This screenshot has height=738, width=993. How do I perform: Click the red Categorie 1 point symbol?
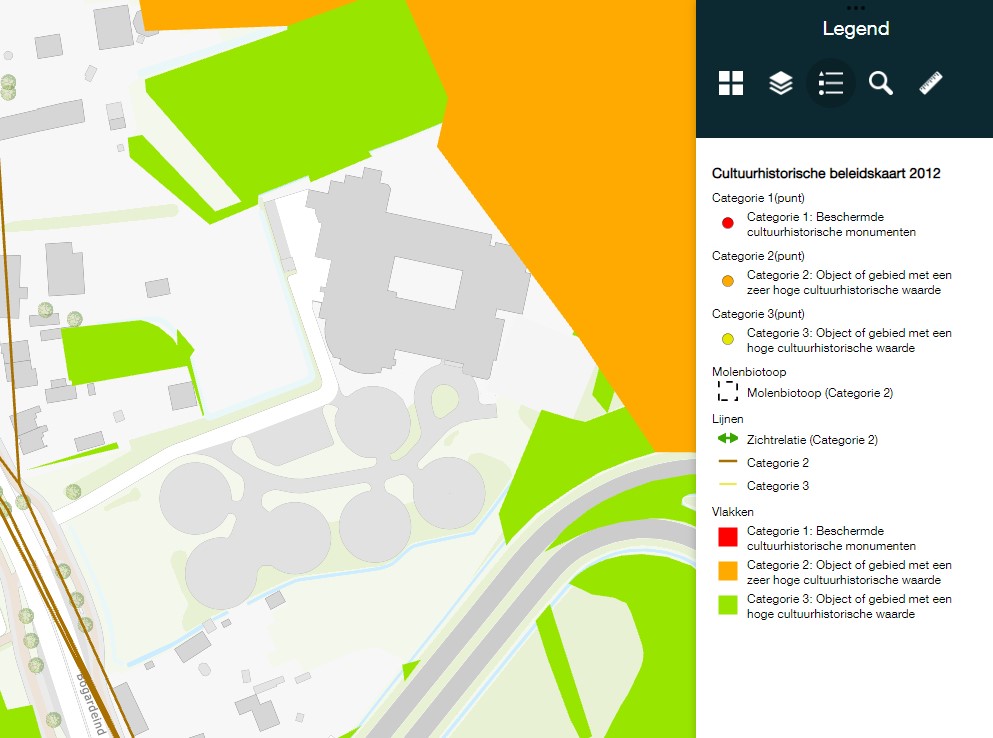coord(728,223)
